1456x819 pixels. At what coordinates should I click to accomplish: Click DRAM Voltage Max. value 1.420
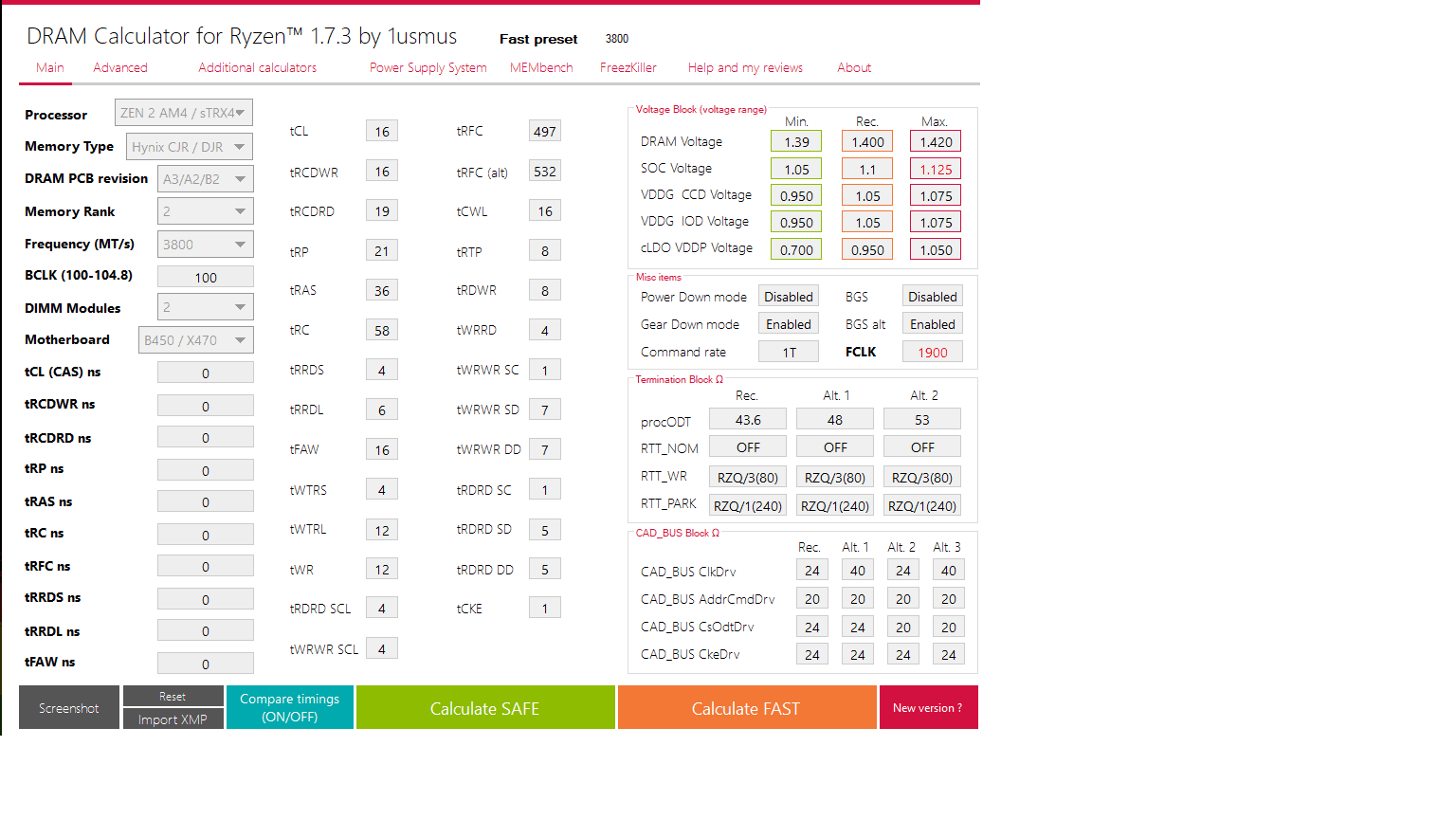coord(936,141)
